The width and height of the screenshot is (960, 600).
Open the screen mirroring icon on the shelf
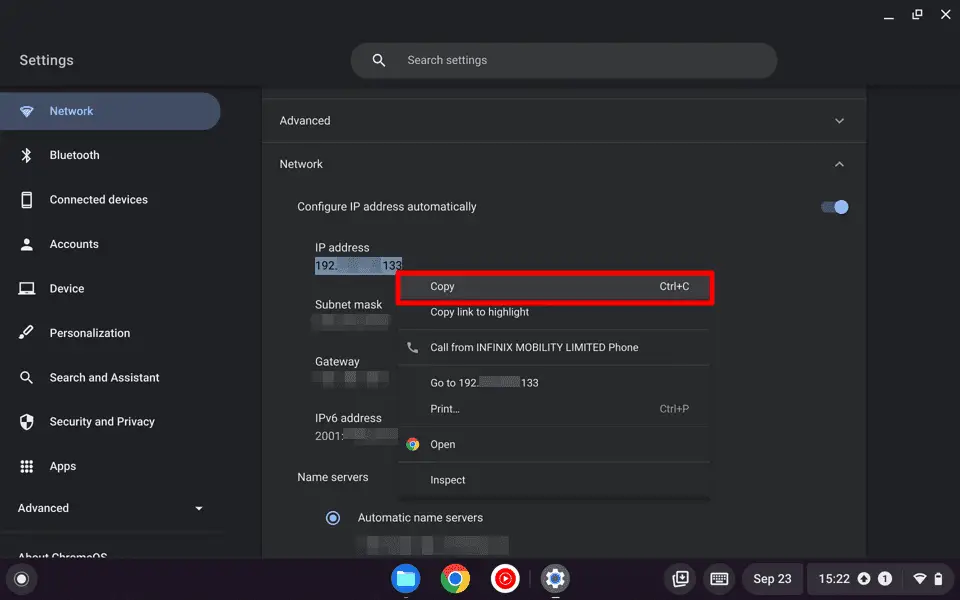[x=679, y=579]
